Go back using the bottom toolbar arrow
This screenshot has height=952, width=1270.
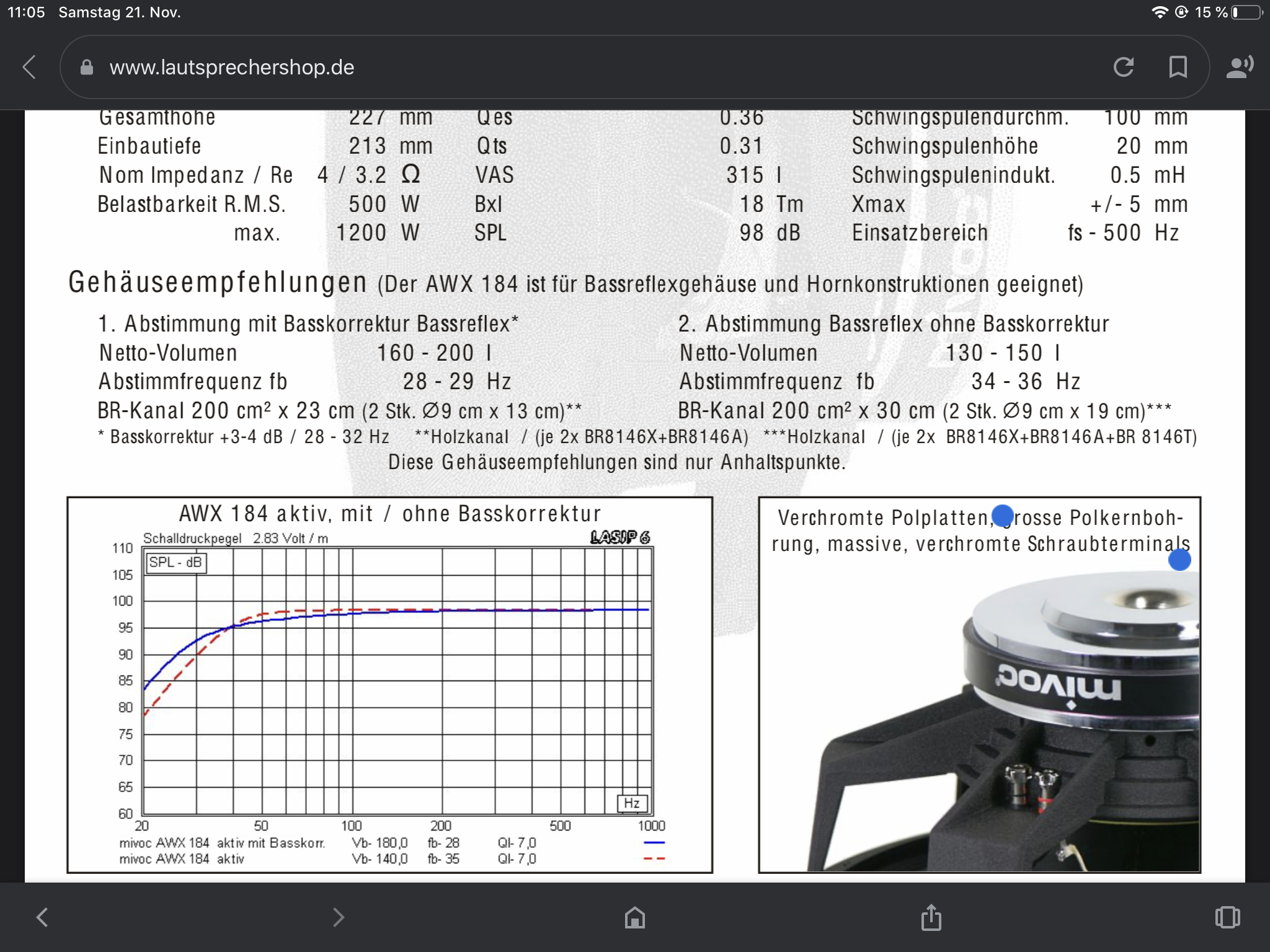coord(42,917)
